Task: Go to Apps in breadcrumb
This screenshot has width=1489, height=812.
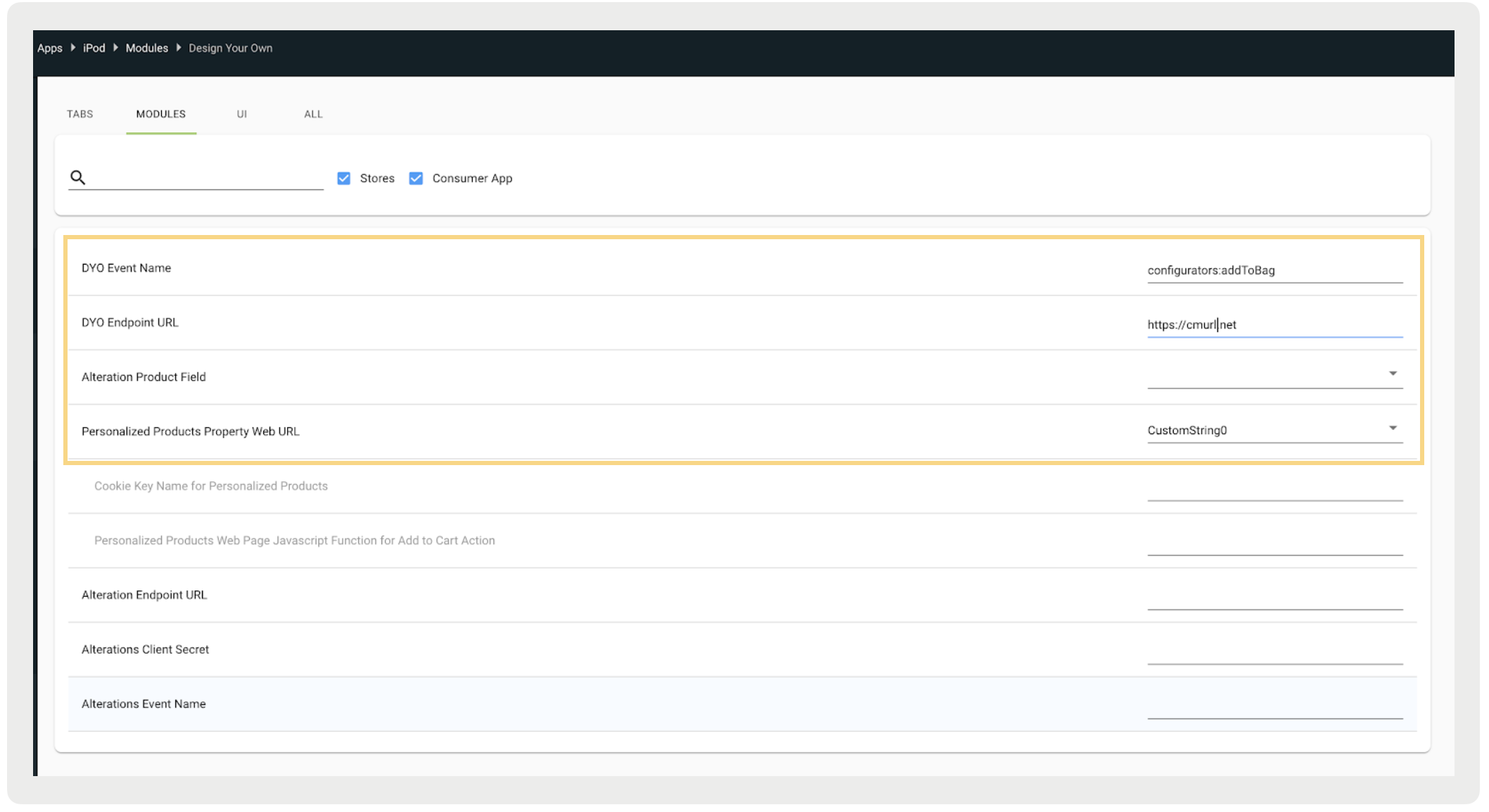Action: (x=50, y=48)
